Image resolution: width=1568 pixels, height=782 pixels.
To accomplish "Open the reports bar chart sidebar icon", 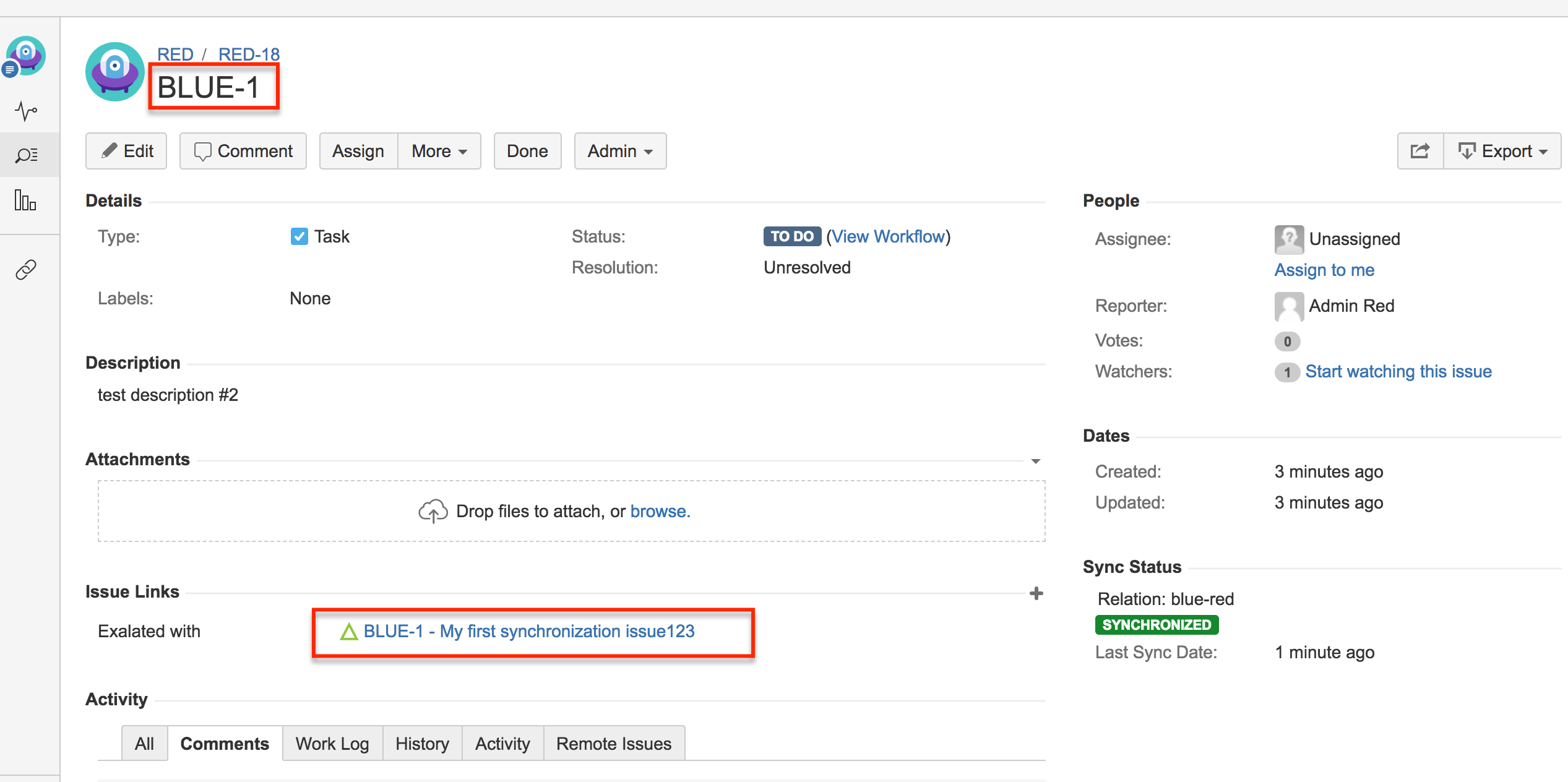I will tap(25, 200).
